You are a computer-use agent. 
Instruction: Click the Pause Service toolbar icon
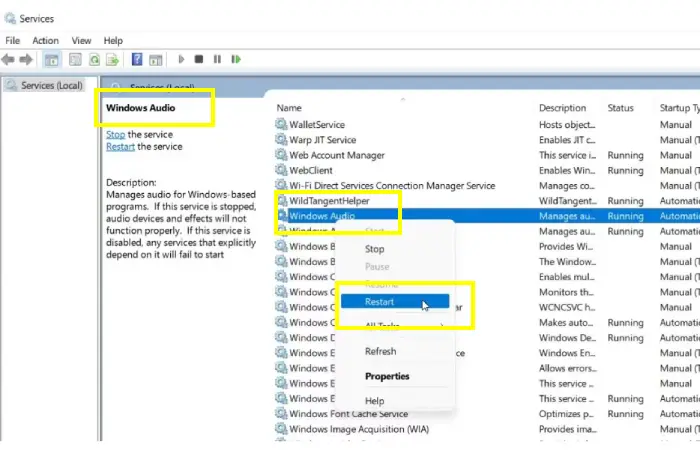point(217,59)
